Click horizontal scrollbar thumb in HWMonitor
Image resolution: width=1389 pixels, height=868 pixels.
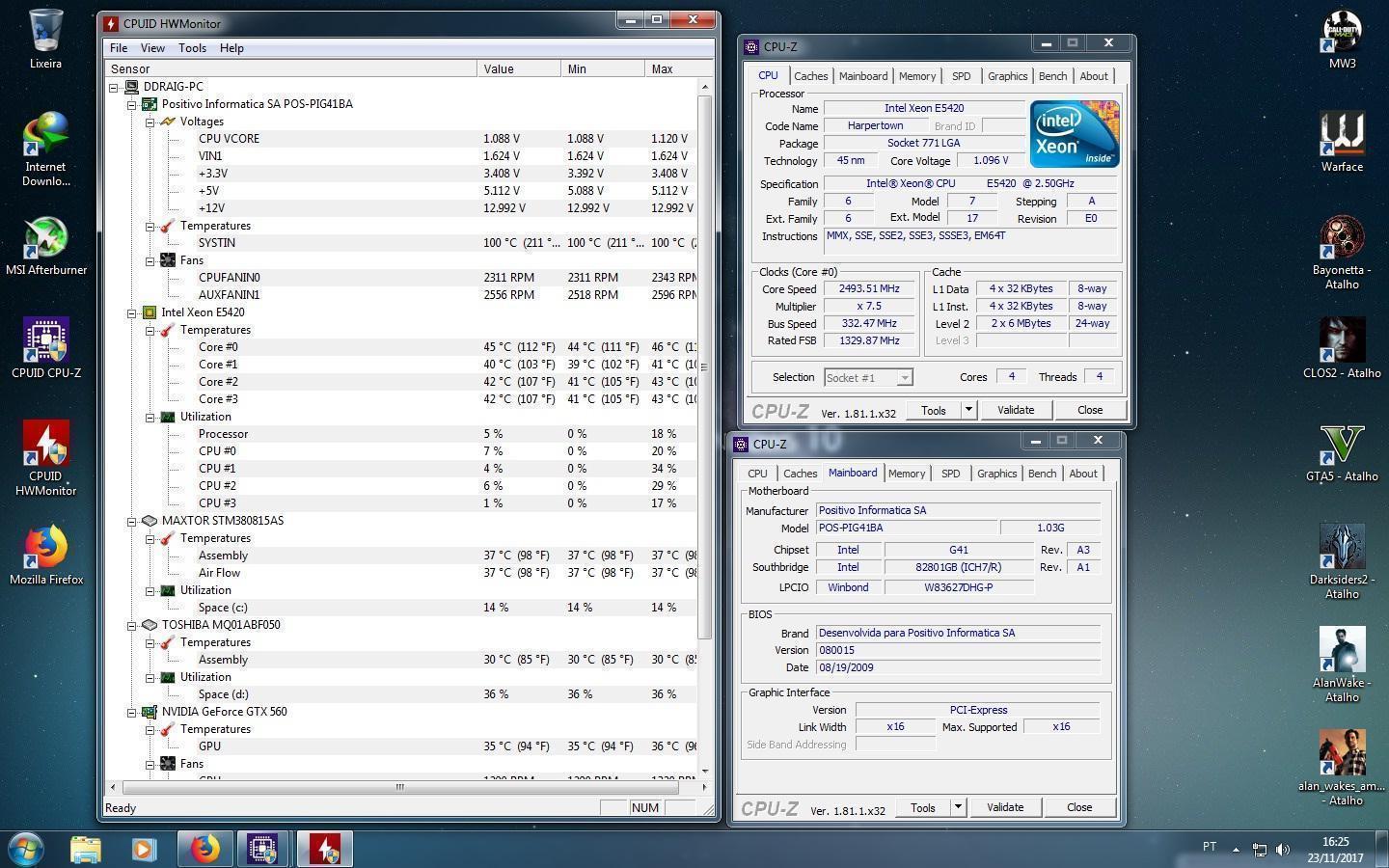click(400, 787)
